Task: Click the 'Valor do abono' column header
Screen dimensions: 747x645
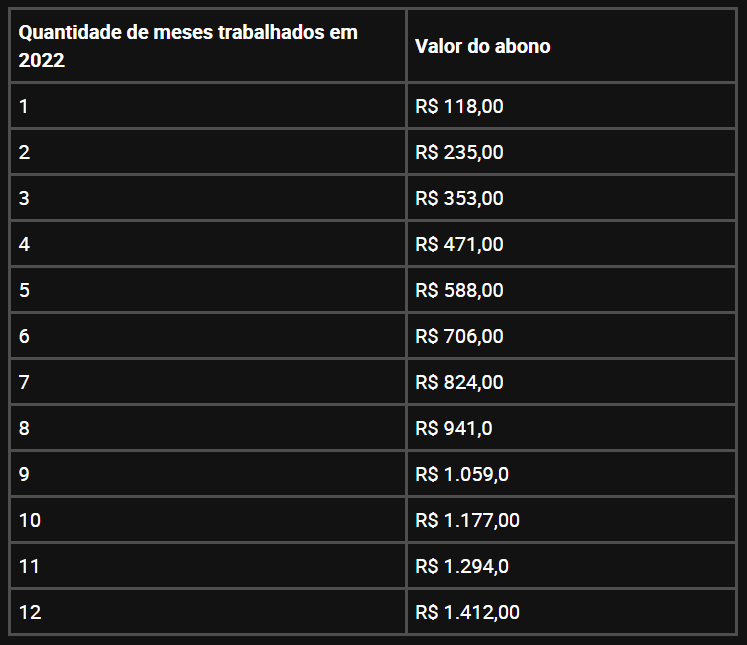Action: coord(482,47)
